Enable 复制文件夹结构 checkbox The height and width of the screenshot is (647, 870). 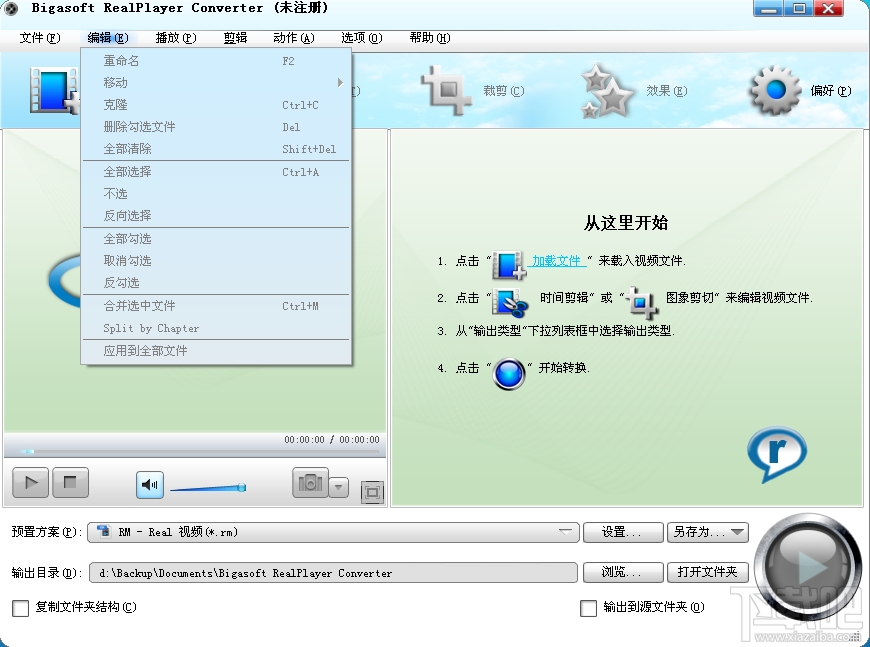pos(22,608)
